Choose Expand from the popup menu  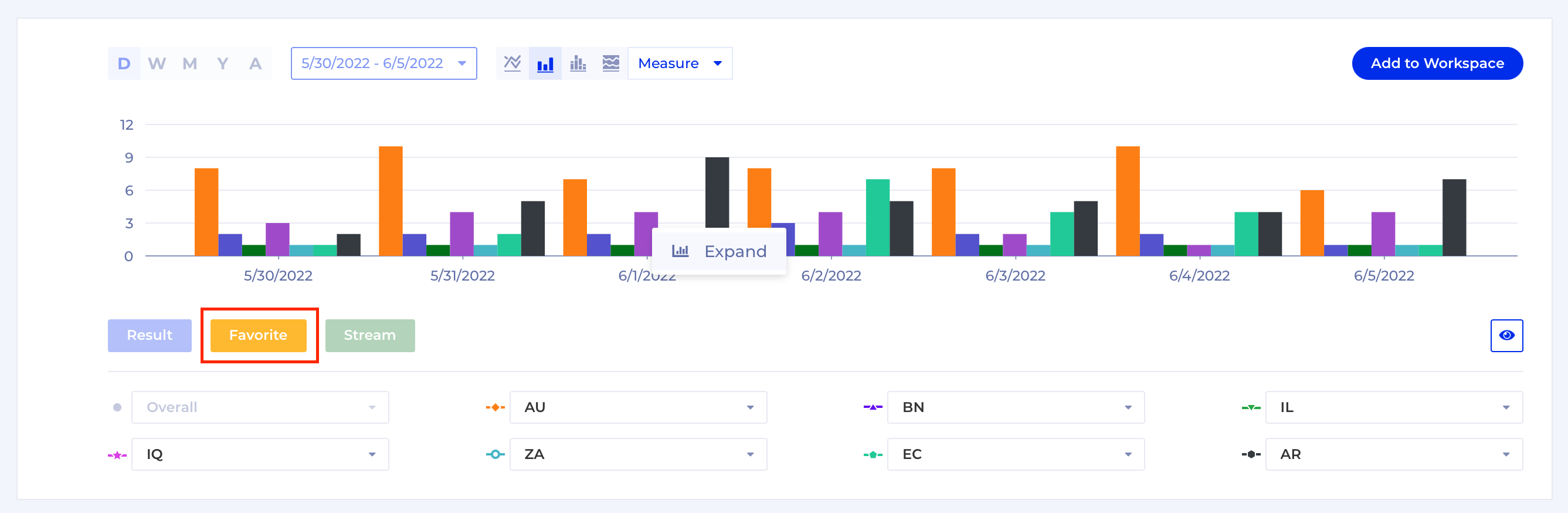coord(719,251)
